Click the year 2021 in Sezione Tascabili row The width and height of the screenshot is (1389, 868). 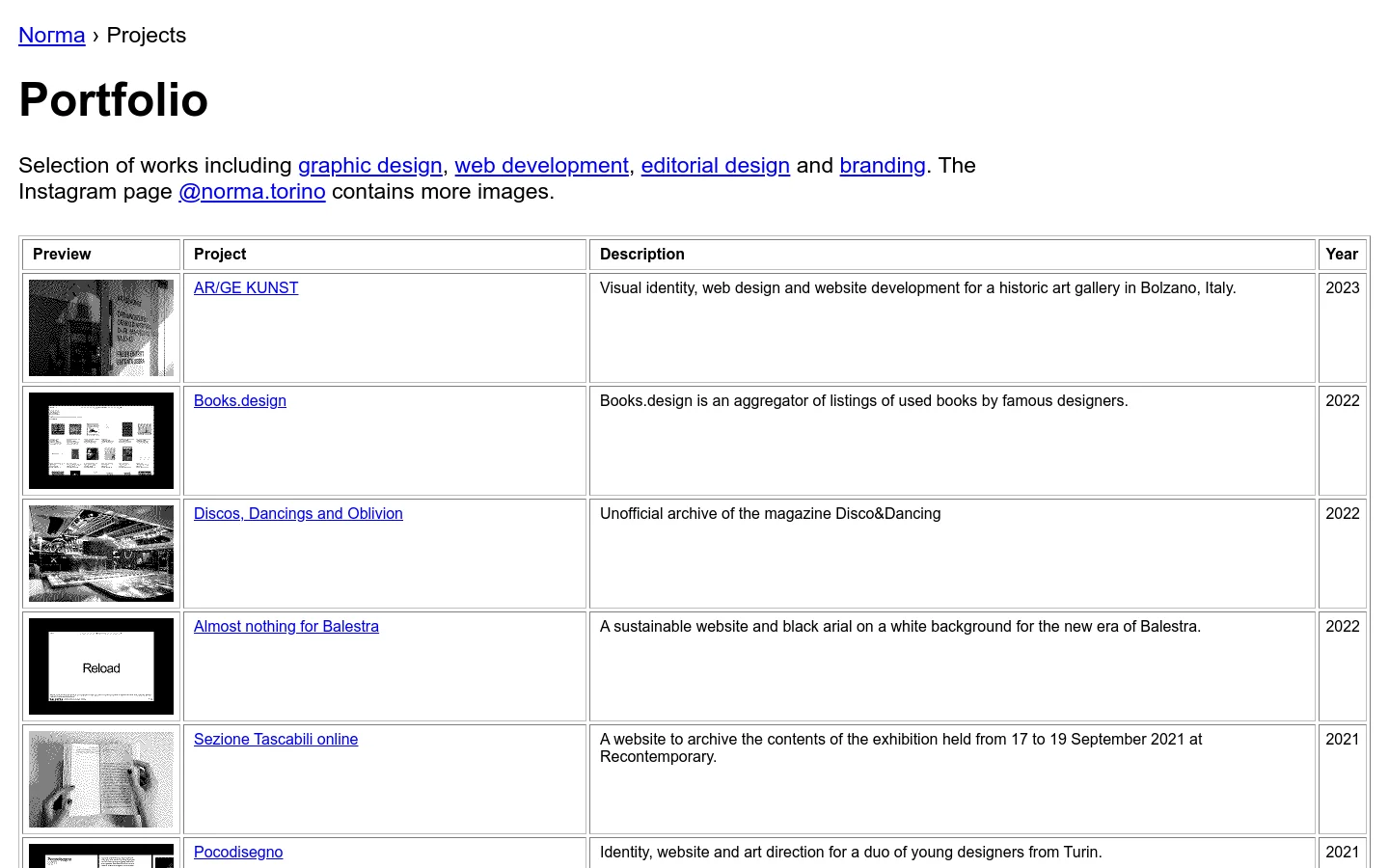[x=1343, y=740]
